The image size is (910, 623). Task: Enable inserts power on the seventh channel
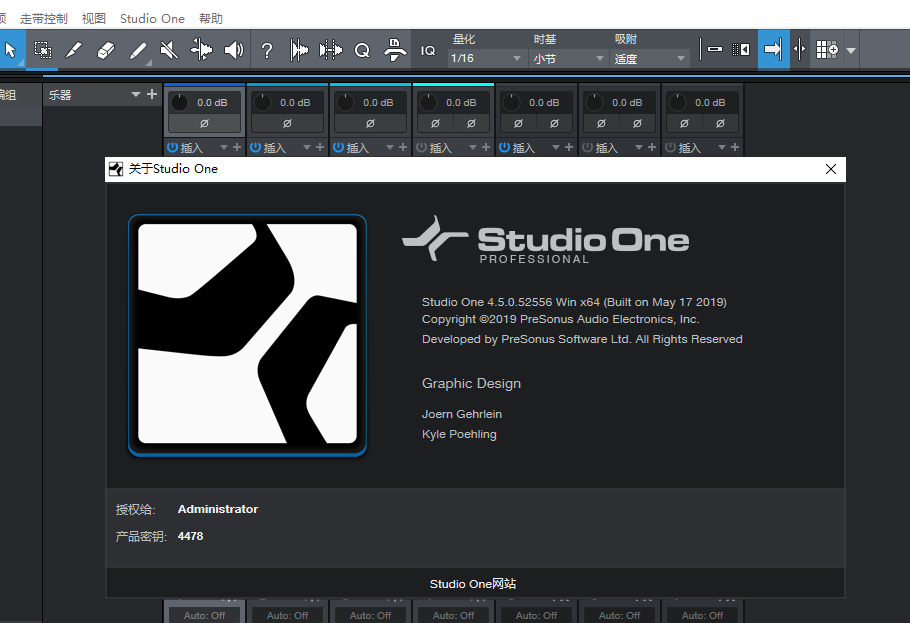click(x=670, y=147)
